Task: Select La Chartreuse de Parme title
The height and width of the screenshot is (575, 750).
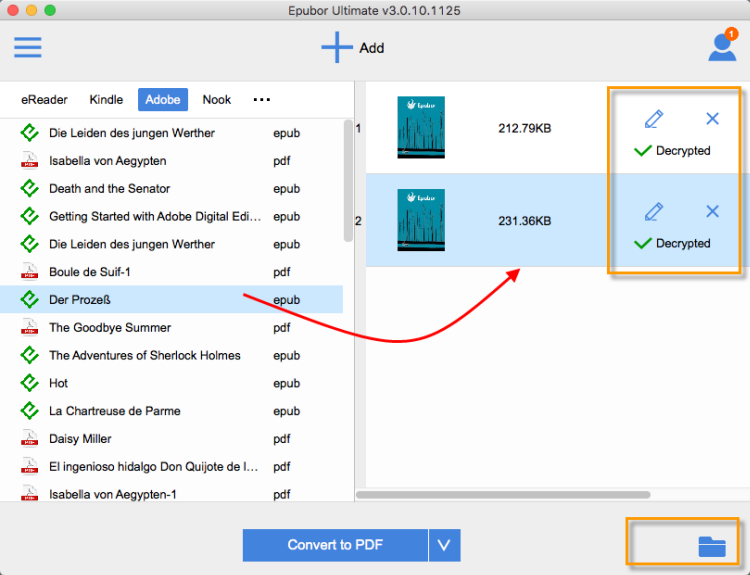Action: pos(115,410)
